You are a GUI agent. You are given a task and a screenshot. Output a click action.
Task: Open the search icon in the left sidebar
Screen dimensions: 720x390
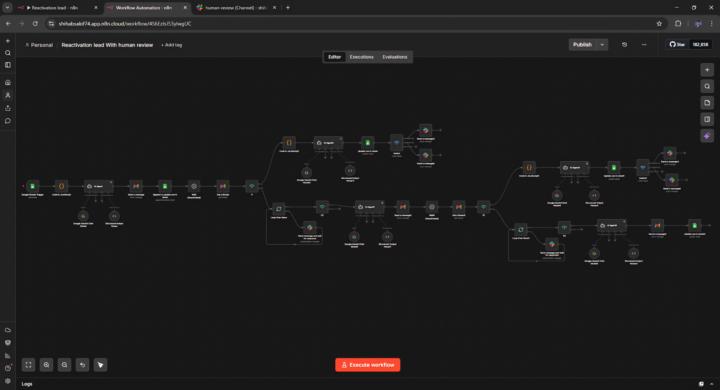[8, 53]
